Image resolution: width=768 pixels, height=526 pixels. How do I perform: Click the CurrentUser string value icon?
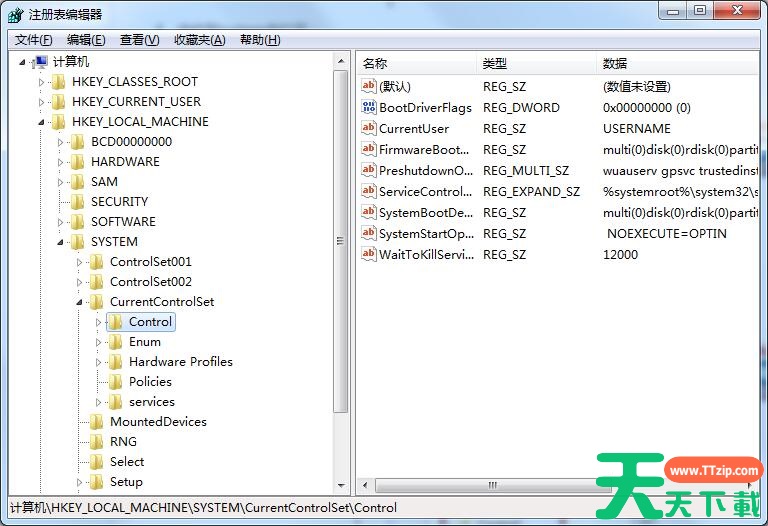click(x=368, y=128)
